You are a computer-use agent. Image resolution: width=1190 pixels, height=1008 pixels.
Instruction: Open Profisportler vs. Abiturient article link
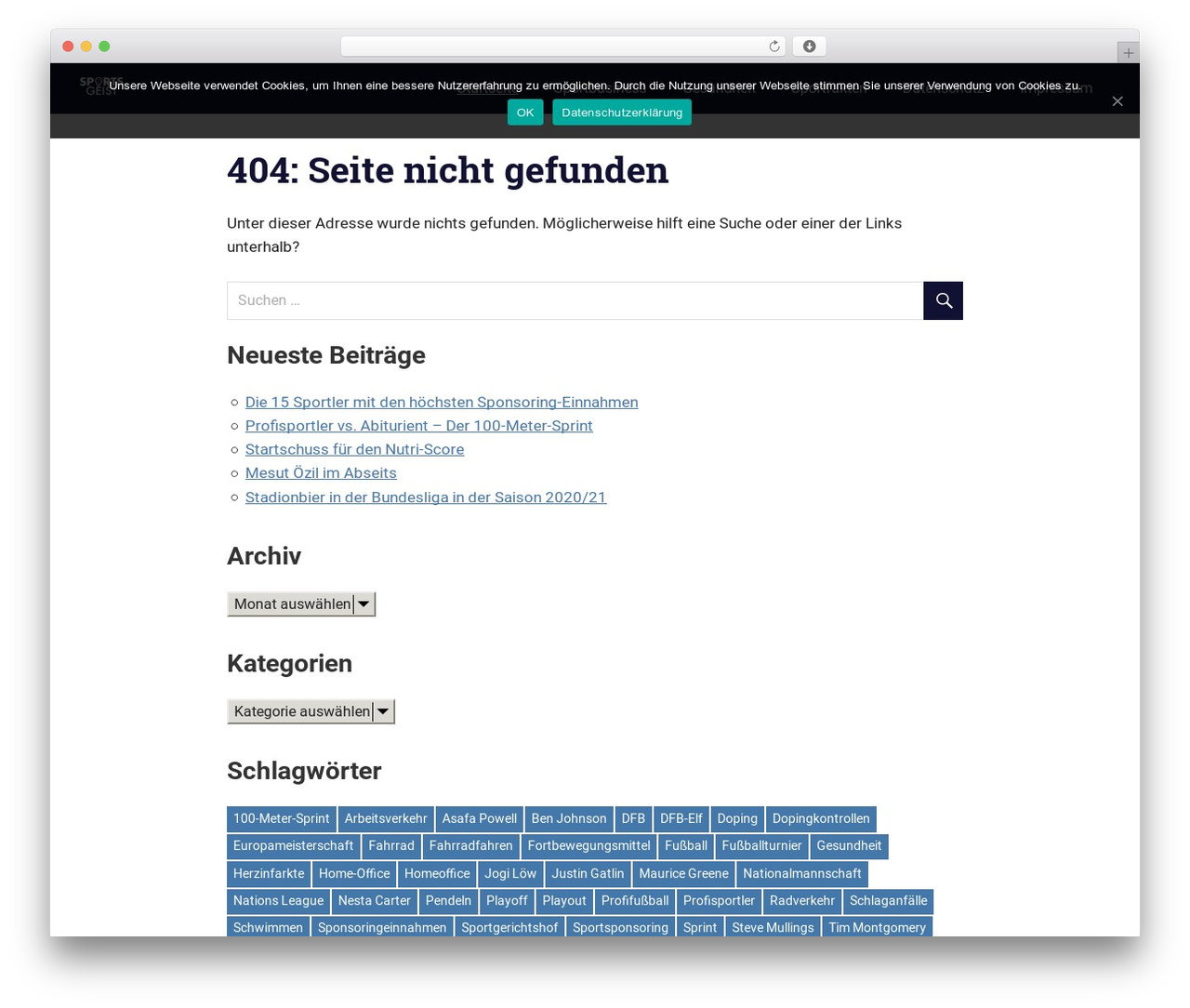(419, 426)
